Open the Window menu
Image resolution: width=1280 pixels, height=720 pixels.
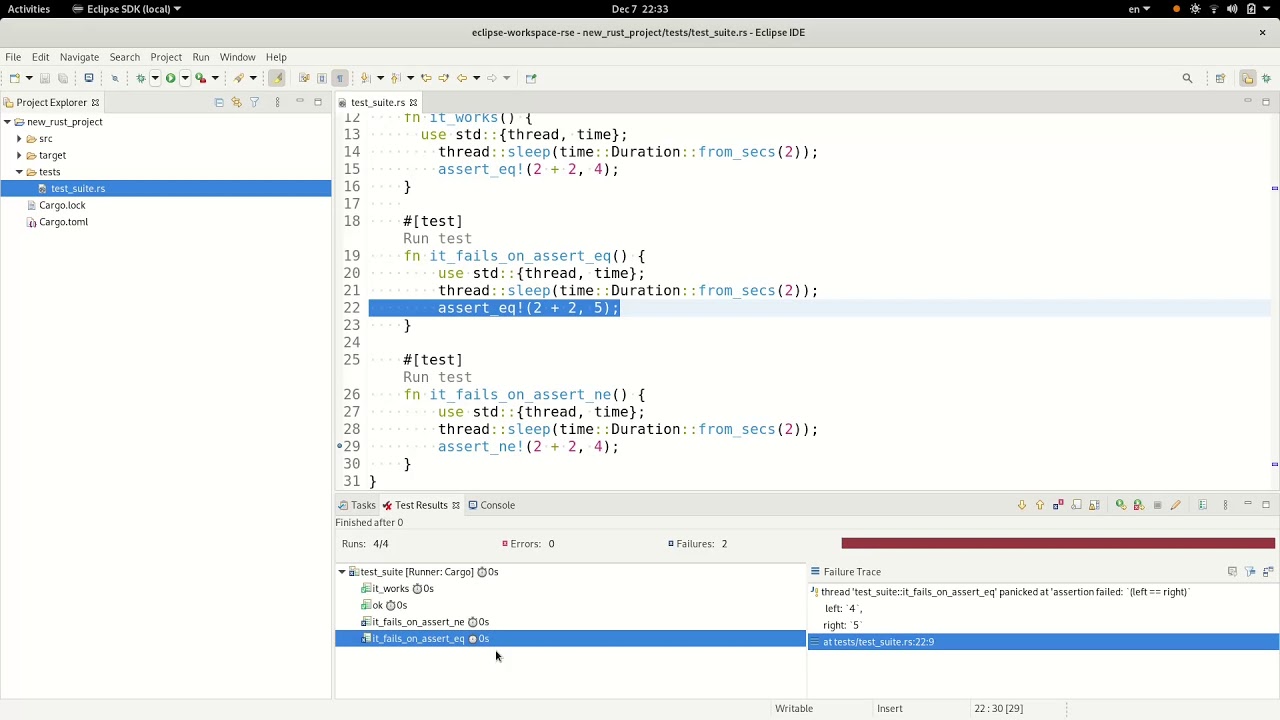(x=237, y=57)
